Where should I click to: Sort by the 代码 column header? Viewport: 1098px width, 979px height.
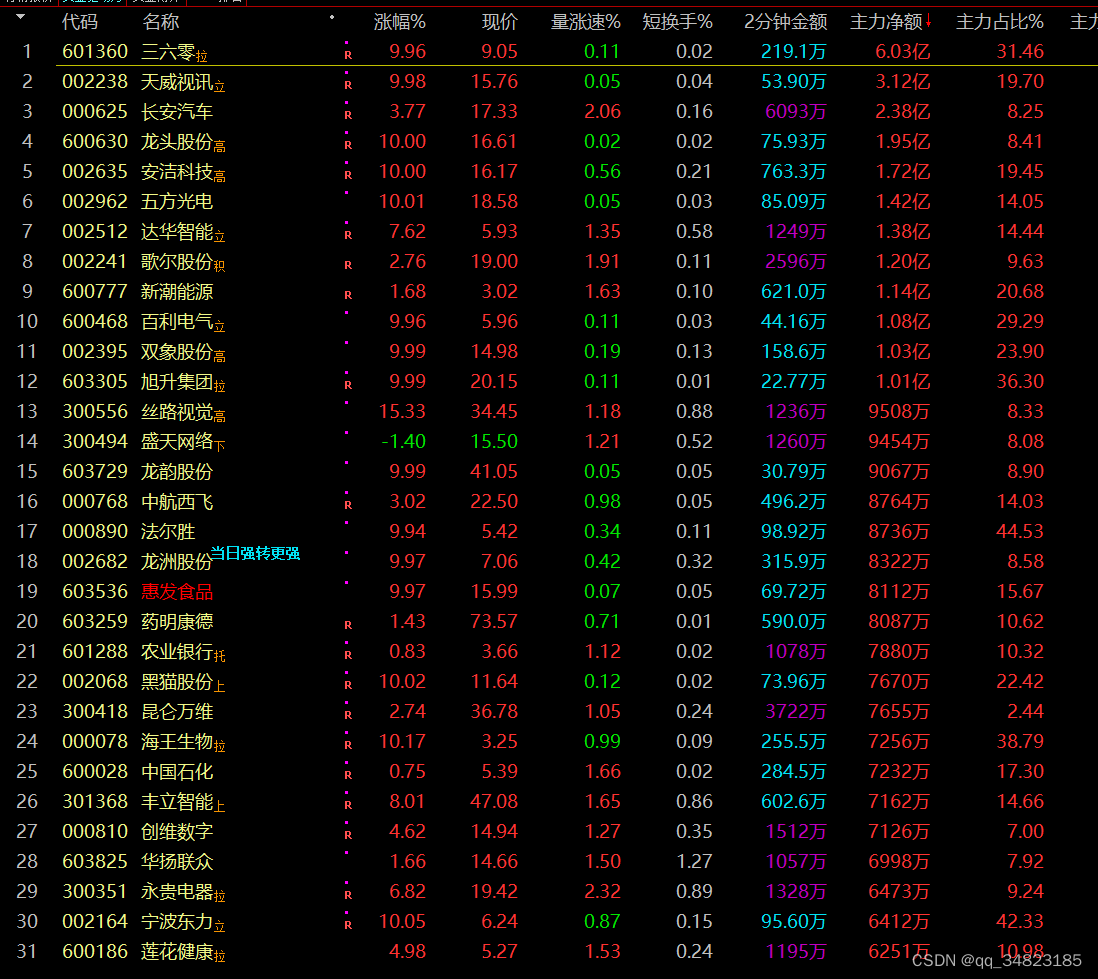click(79, 22)
